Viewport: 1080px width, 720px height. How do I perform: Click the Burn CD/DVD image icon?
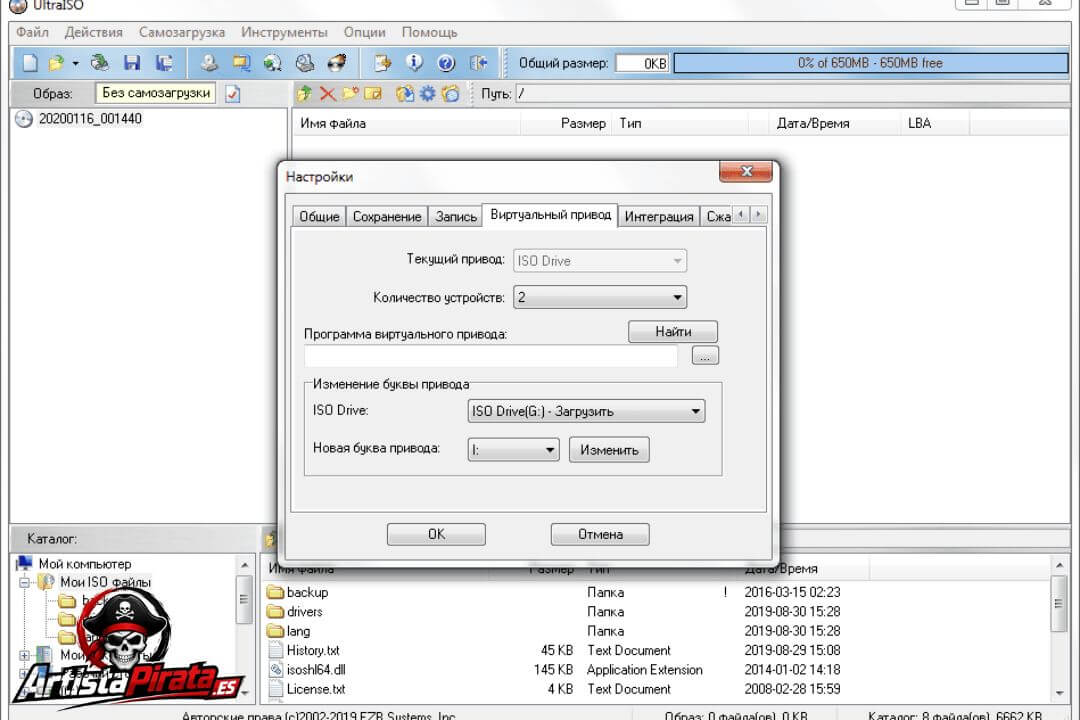(x=337, y=63)
